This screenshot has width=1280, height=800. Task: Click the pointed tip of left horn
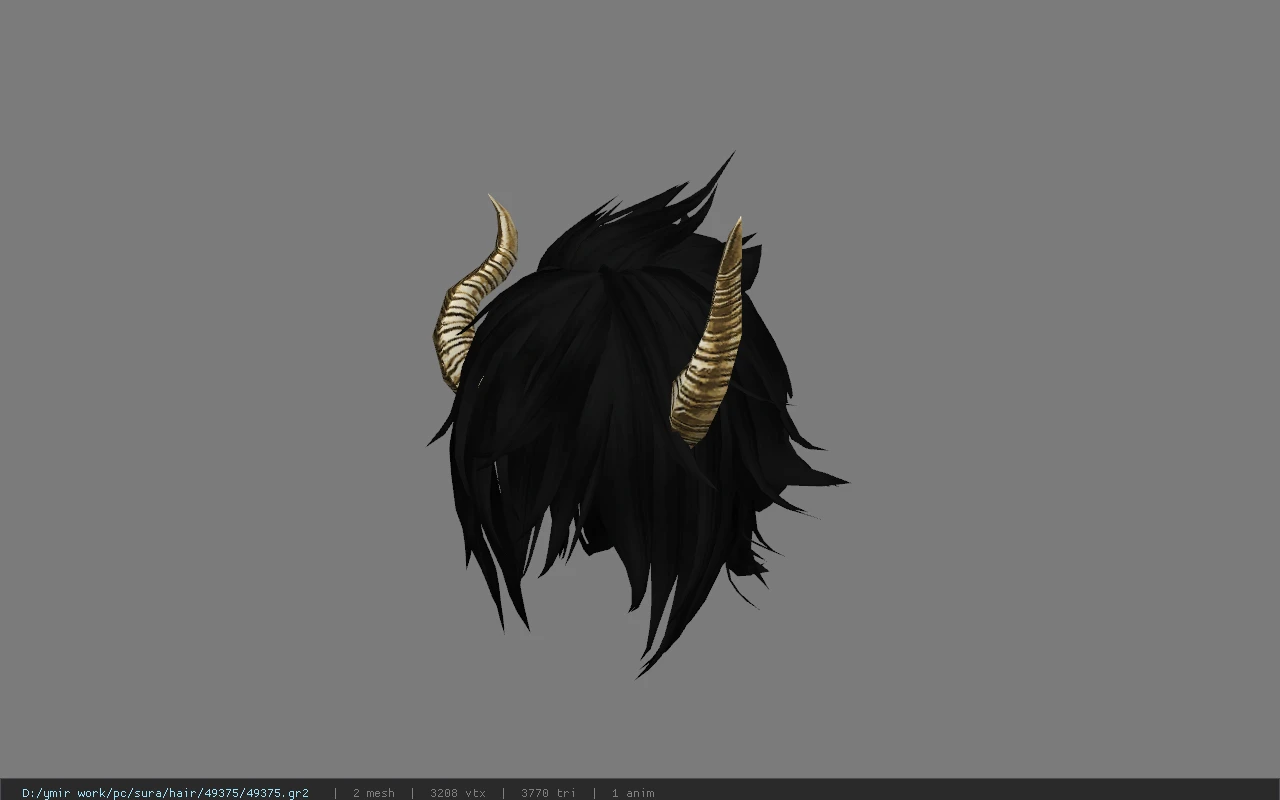click(491, 199)
